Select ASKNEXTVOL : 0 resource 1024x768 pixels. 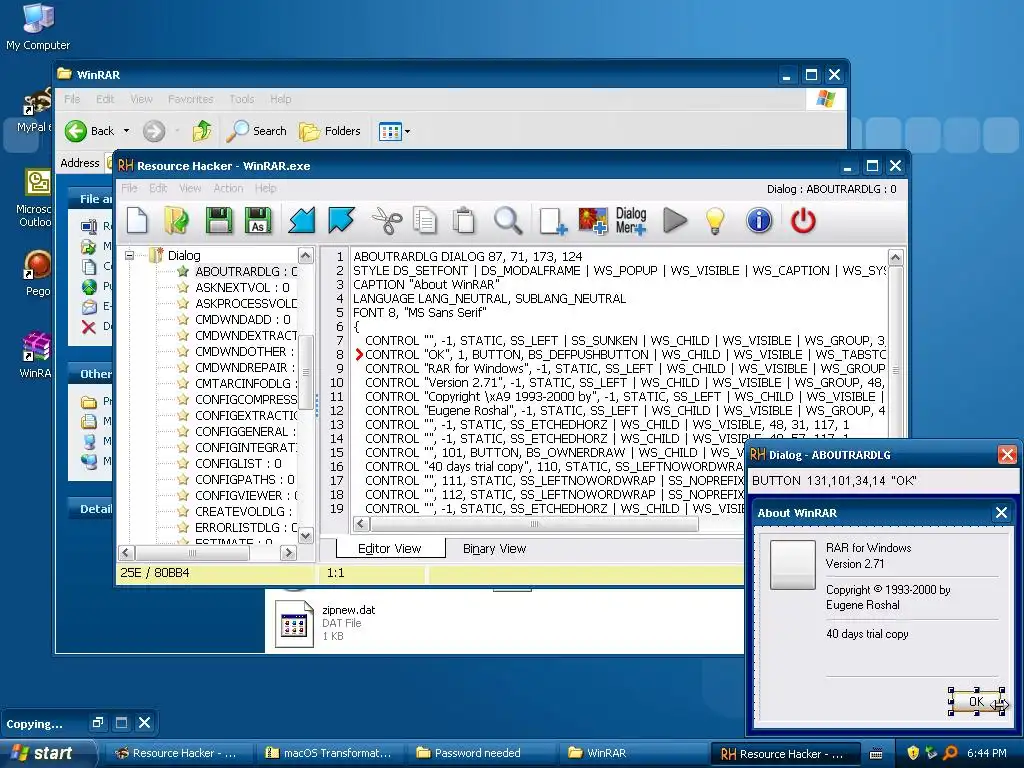pyautogui.click(x=242, y=287)
